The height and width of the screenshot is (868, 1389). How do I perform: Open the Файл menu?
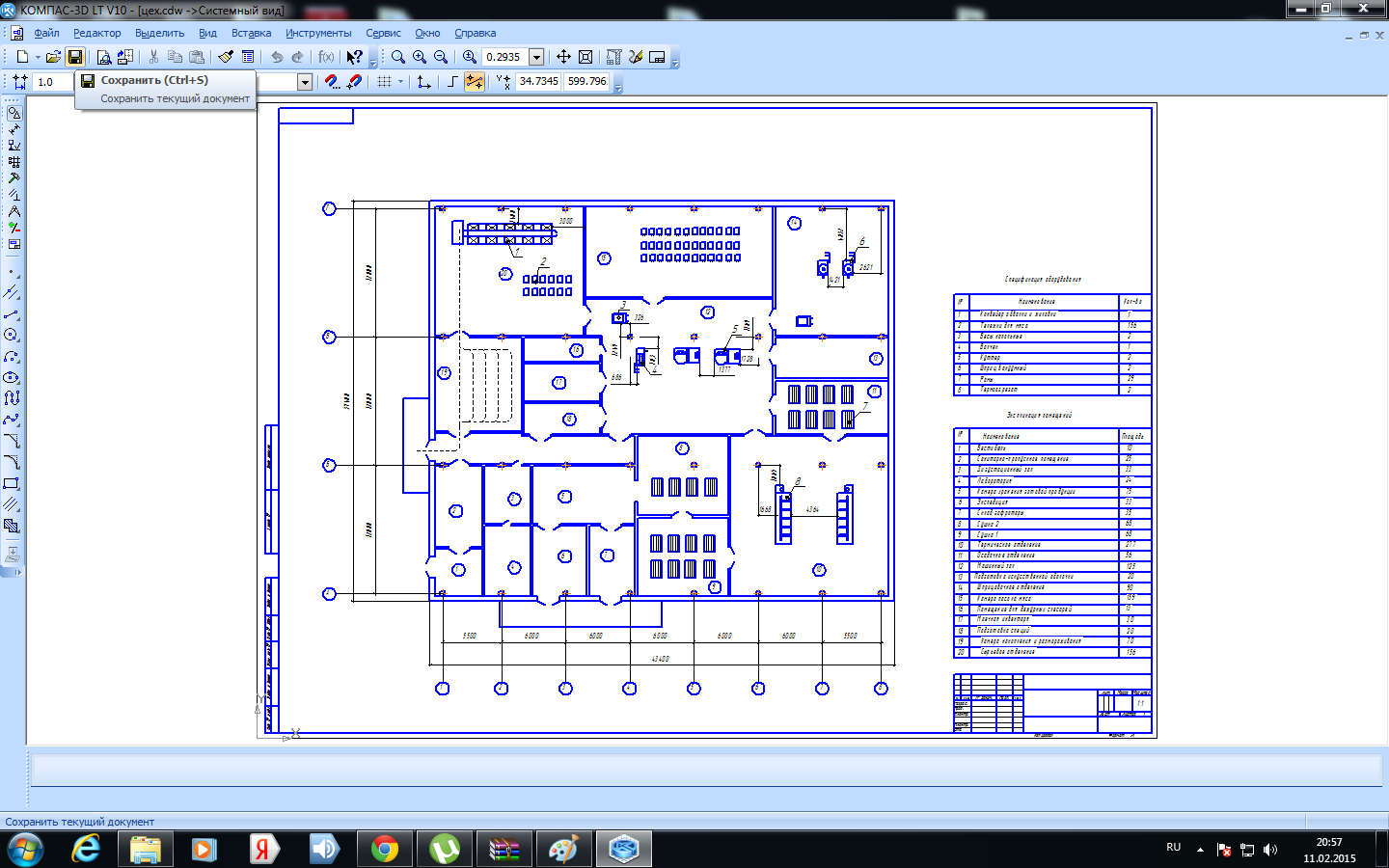[46, 33]
